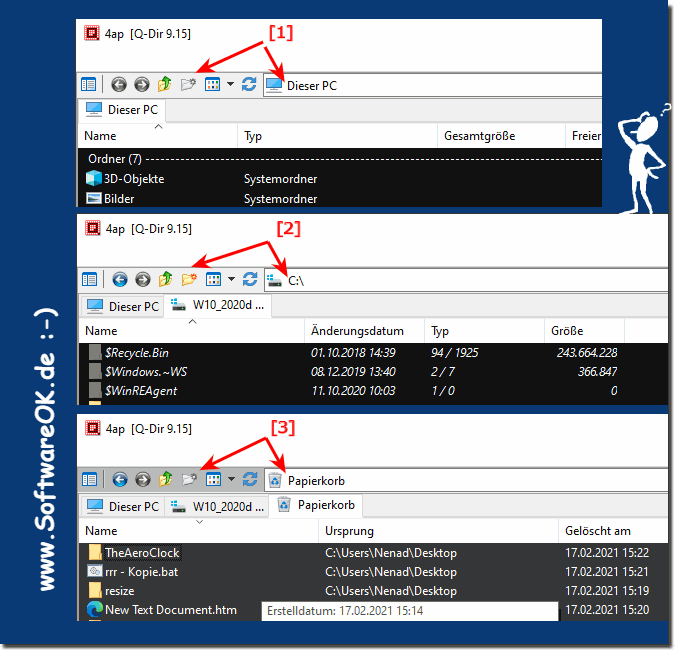Sort by Änderungsdatum column
675x651 pixels.
click(x=364, y=331)
